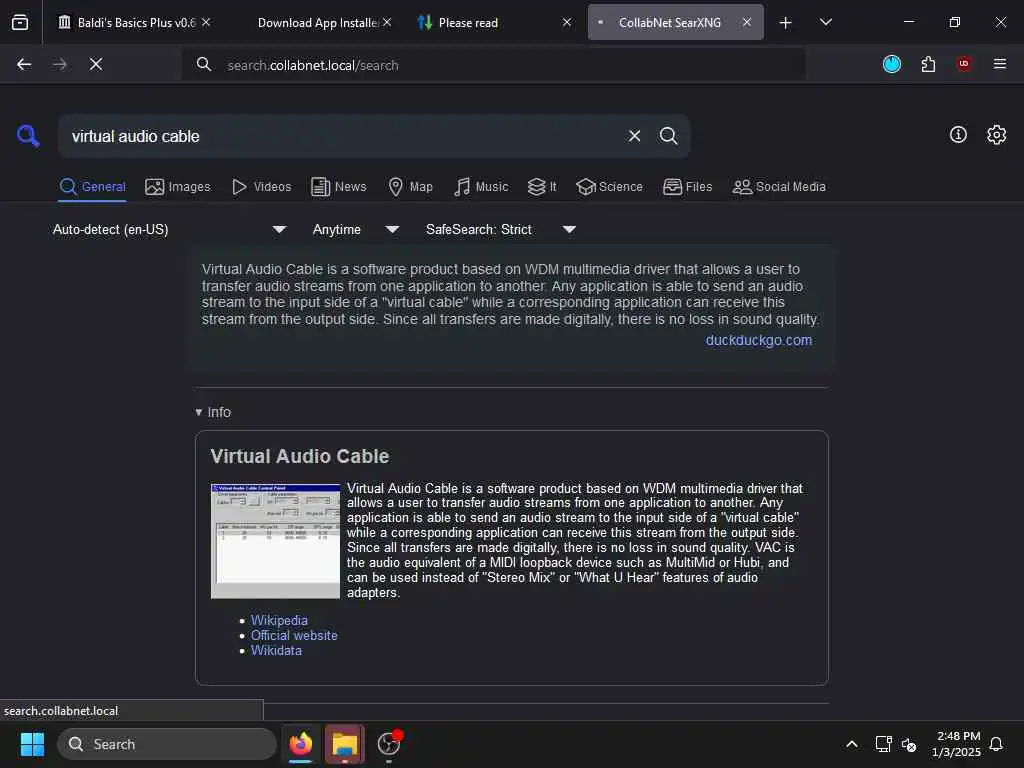
Task: Open the SafeSearch: Strict dropdown
Action: tap(501, 229)
